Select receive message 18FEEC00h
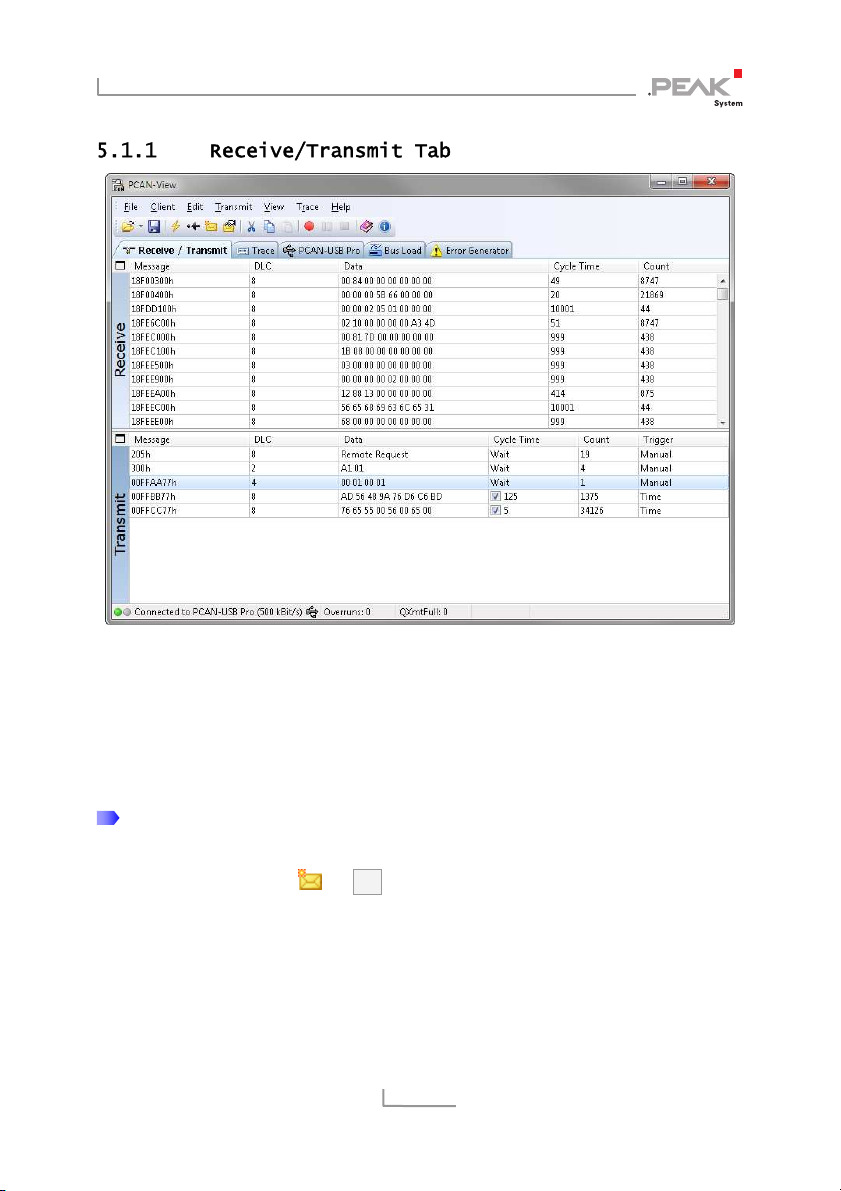841x1191 pixels. click(x=153, y=408)
